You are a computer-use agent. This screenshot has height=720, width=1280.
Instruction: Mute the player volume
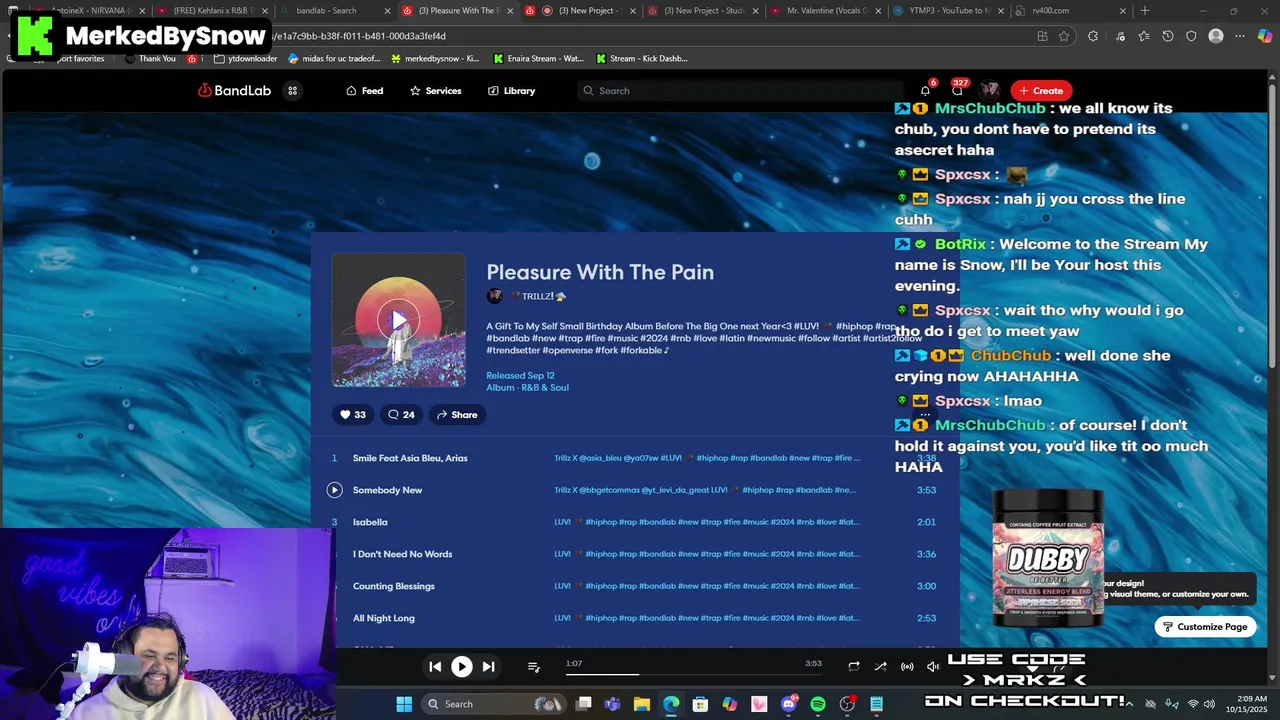point(933,666)
